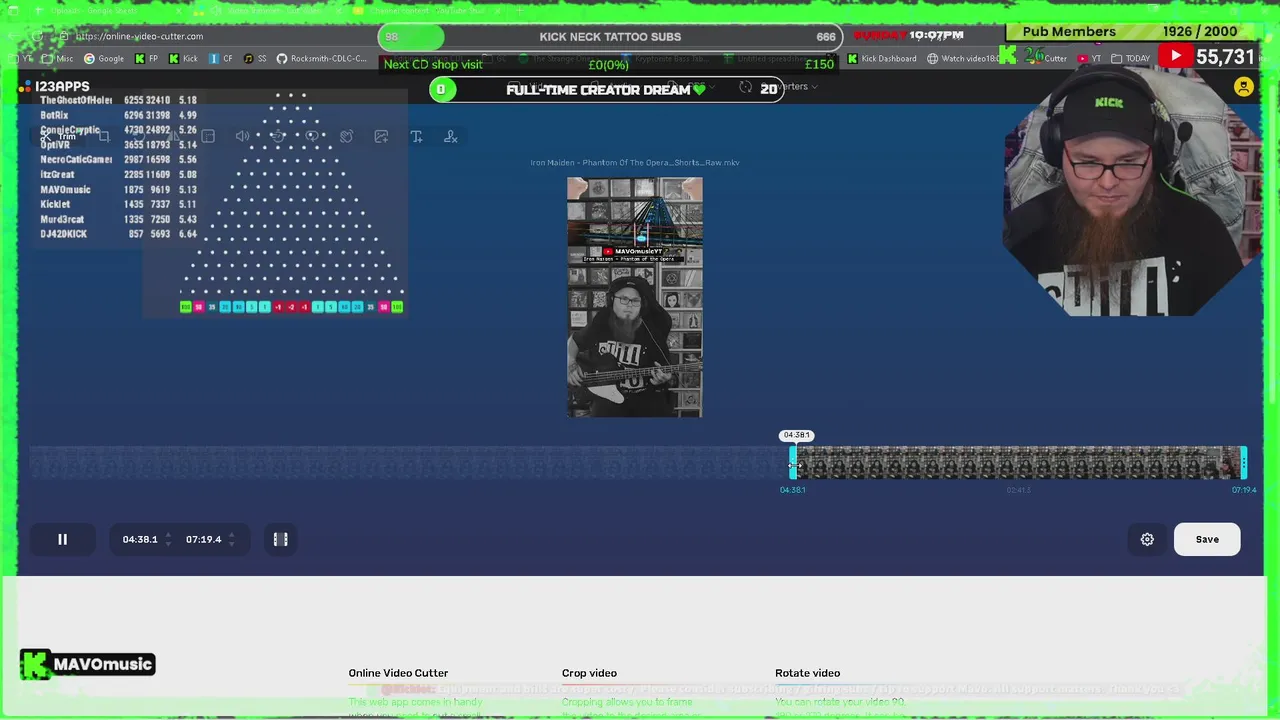Screen dimensions: 1280x720
Task: Select the right trim handle on timeline
Action: (1243, 463)
